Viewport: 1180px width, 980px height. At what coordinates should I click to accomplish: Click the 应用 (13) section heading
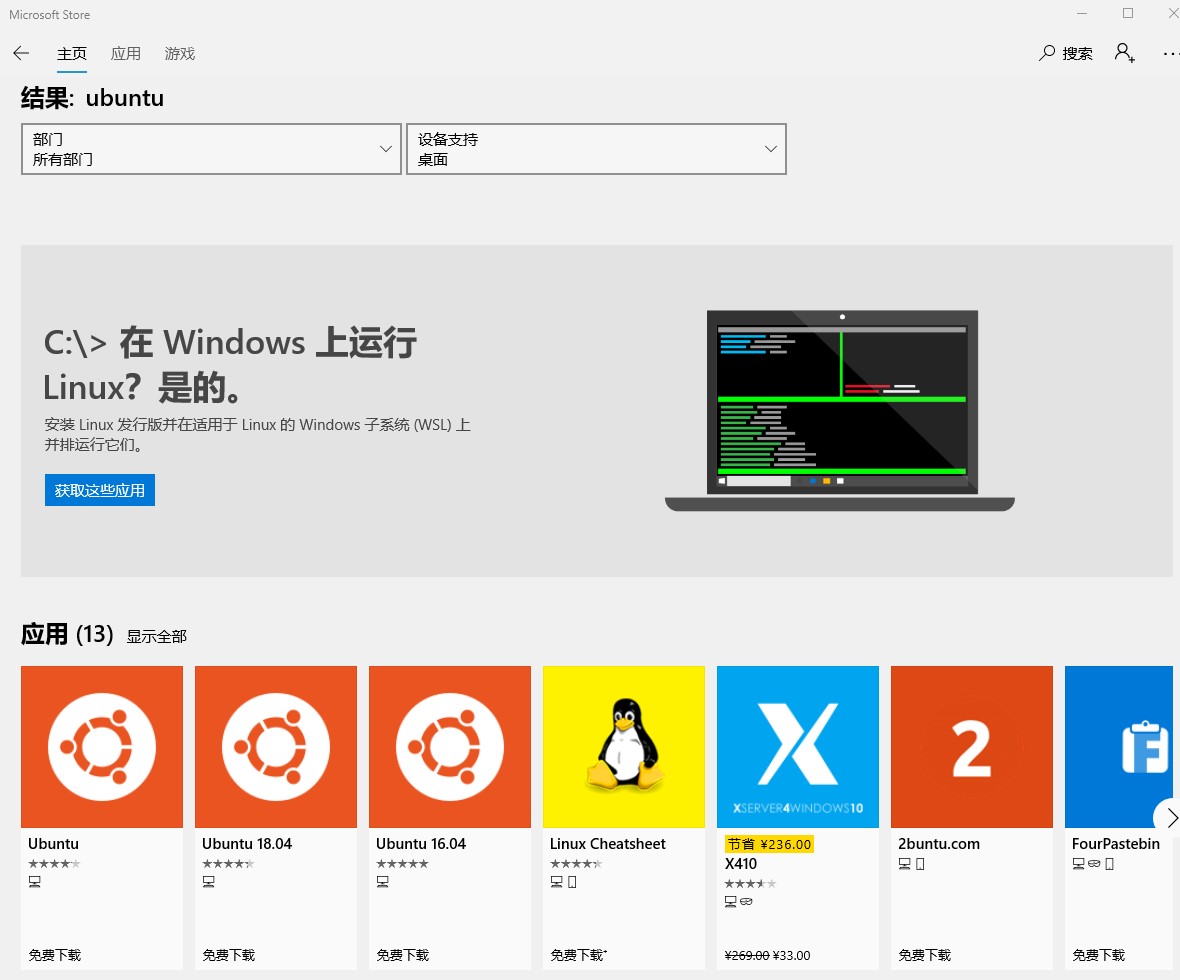coord(67,635)
